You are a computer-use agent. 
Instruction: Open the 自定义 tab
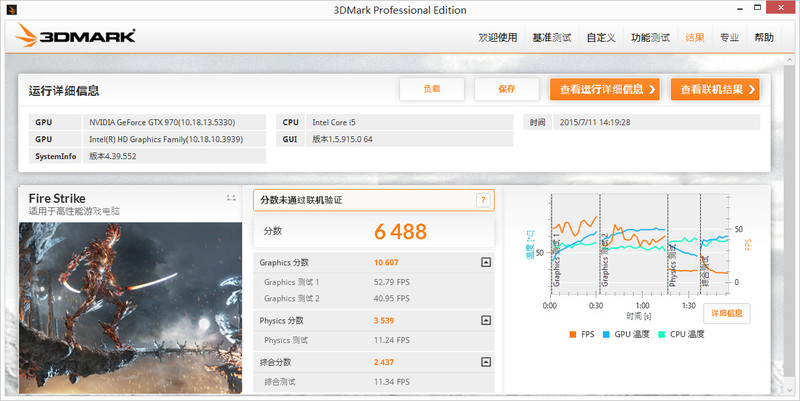[601, 37]
